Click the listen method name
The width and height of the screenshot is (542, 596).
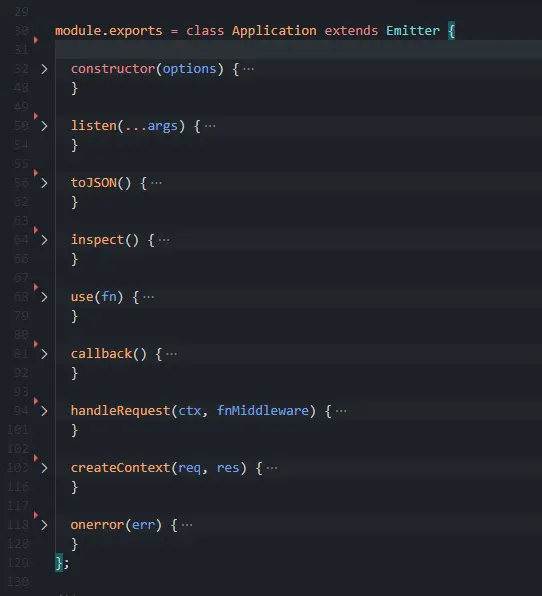point(94,125)
